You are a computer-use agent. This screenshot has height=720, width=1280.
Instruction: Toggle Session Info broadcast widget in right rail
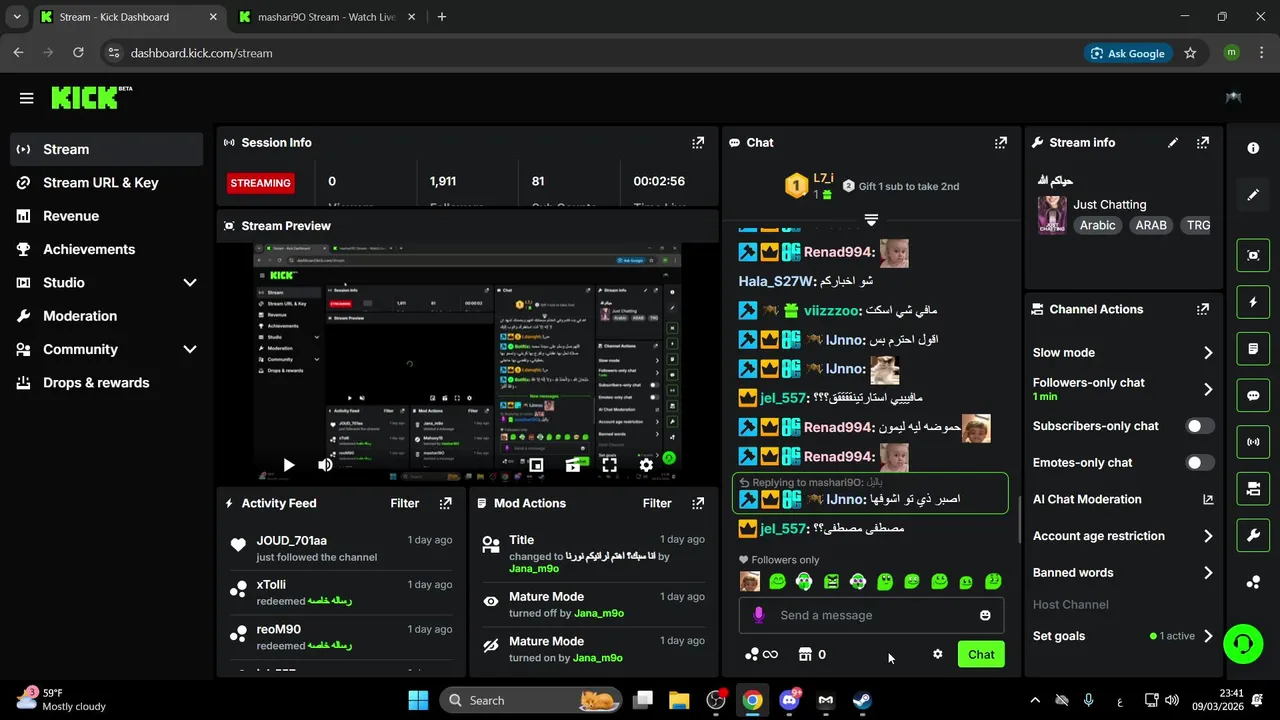point(1253,441)
